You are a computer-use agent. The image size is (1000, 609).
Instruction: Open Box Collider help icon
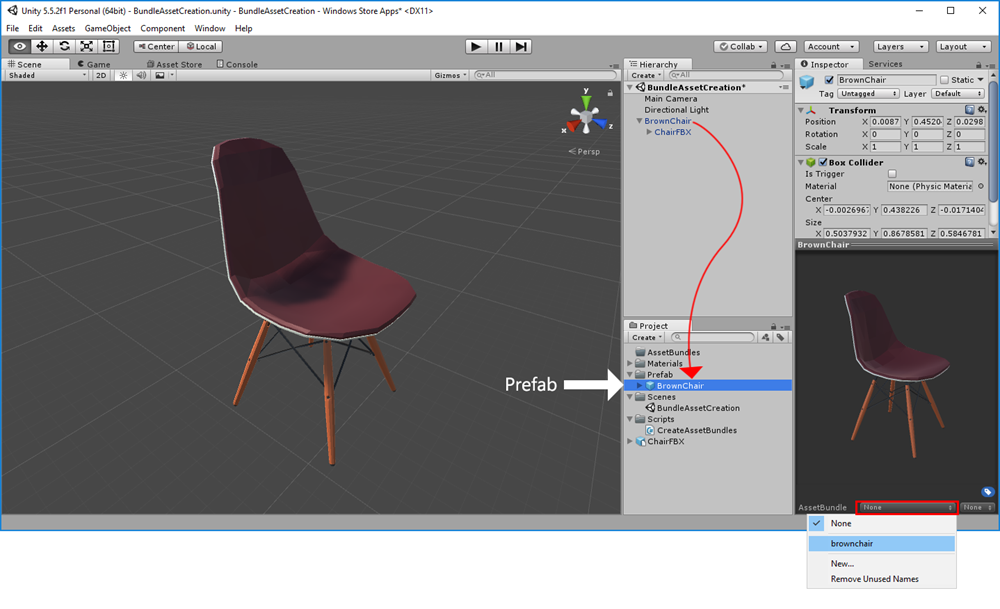click(969, 162)
